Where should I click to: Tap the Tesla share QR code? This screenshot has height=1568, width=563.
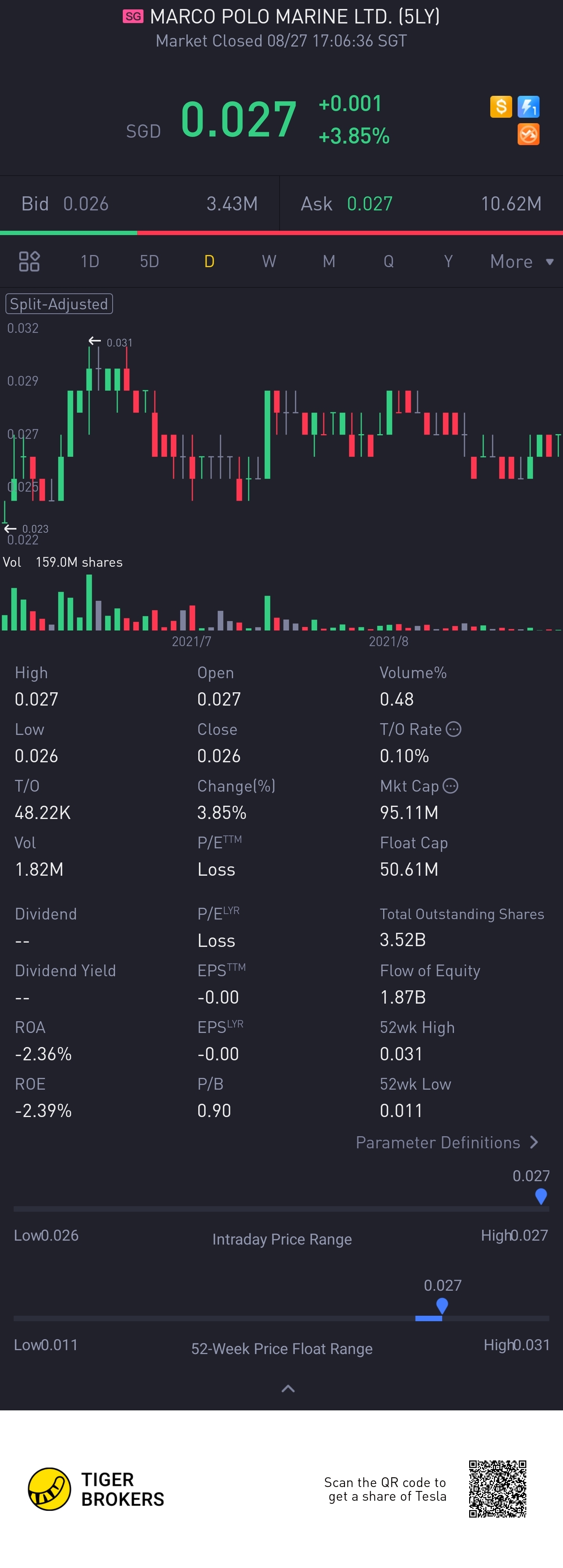497,1489
